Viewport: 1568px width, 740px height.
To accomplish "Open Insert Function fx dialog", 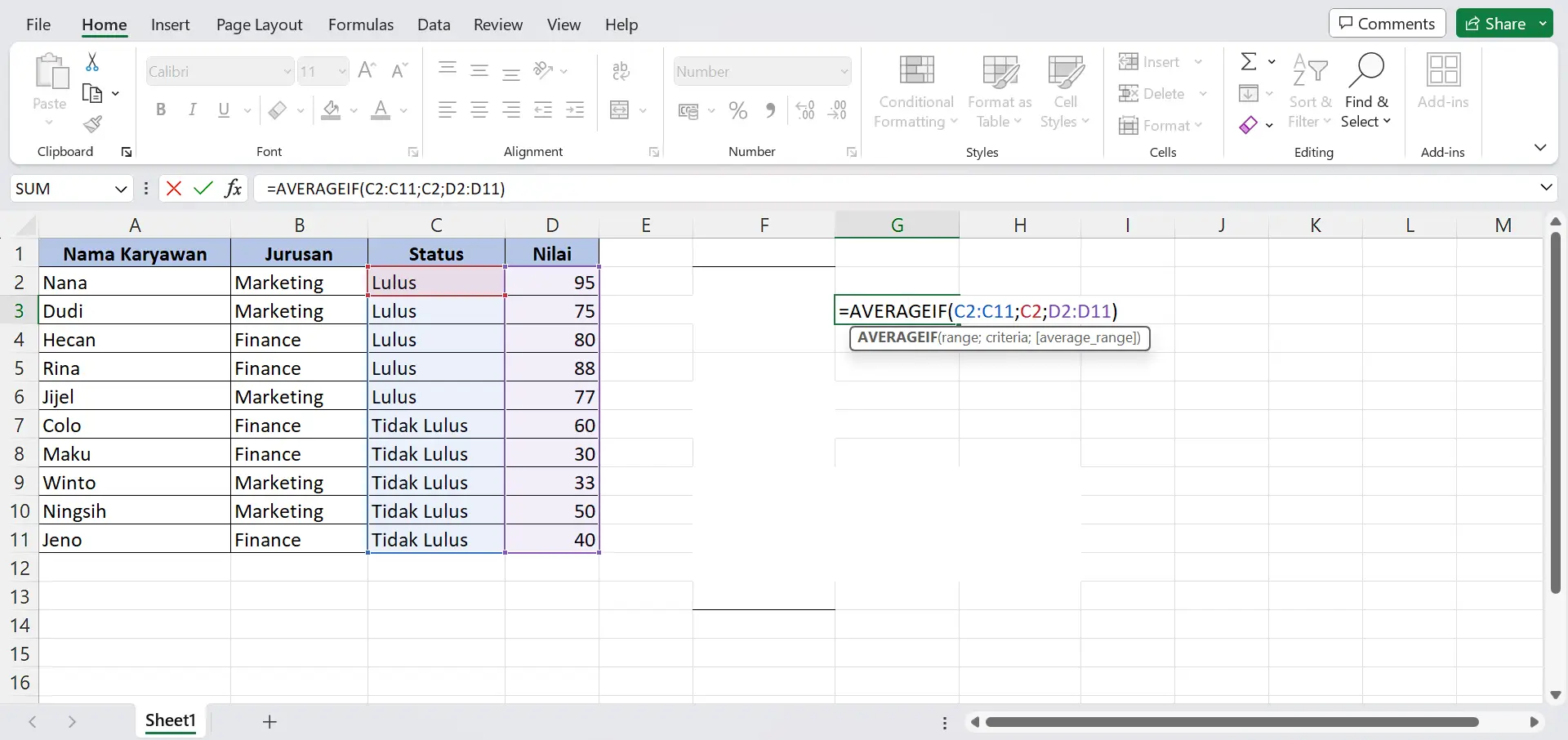I will pos(234,189).
